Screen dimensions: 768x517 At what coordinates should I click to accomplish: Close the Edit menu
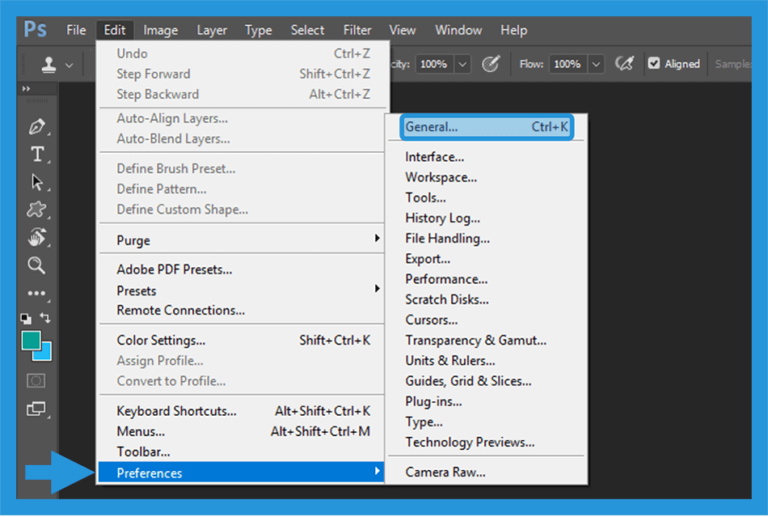coord(114,30)
